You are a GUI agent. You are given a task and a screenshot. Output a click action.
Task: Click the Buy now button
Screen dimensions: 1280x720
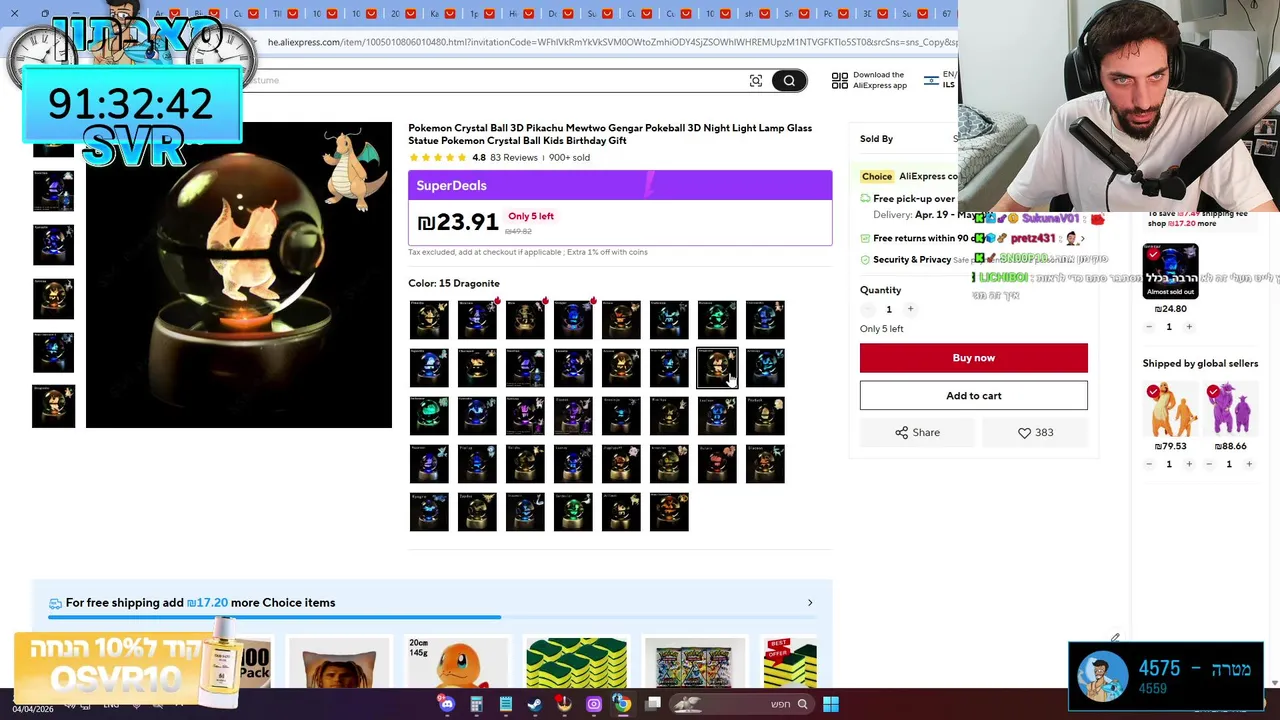coord(974,358)
